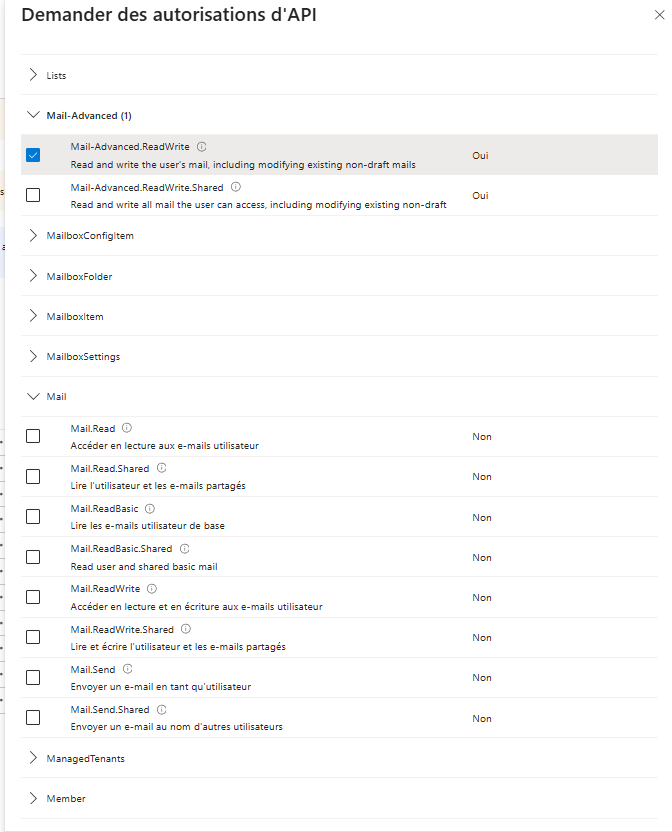Expand the Member permission group
Screen dimensions: 672x832
click(x=34, y=798)
